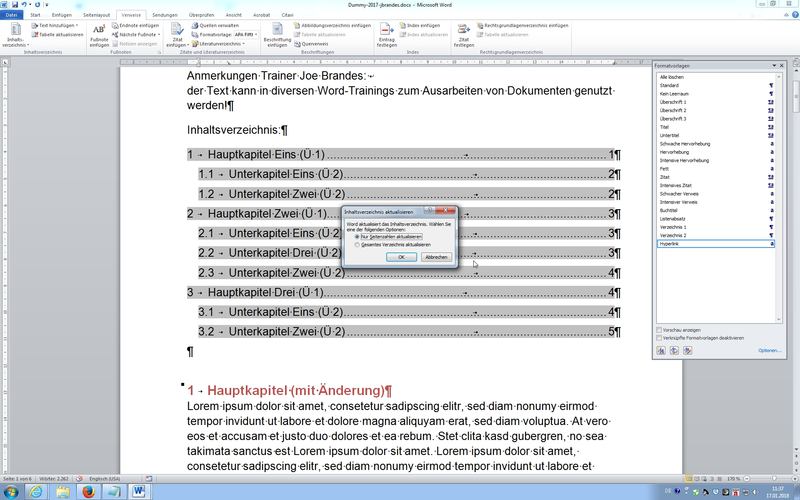
Task: Click Englisch (USA) language in status bar
Action: point(105,479)
